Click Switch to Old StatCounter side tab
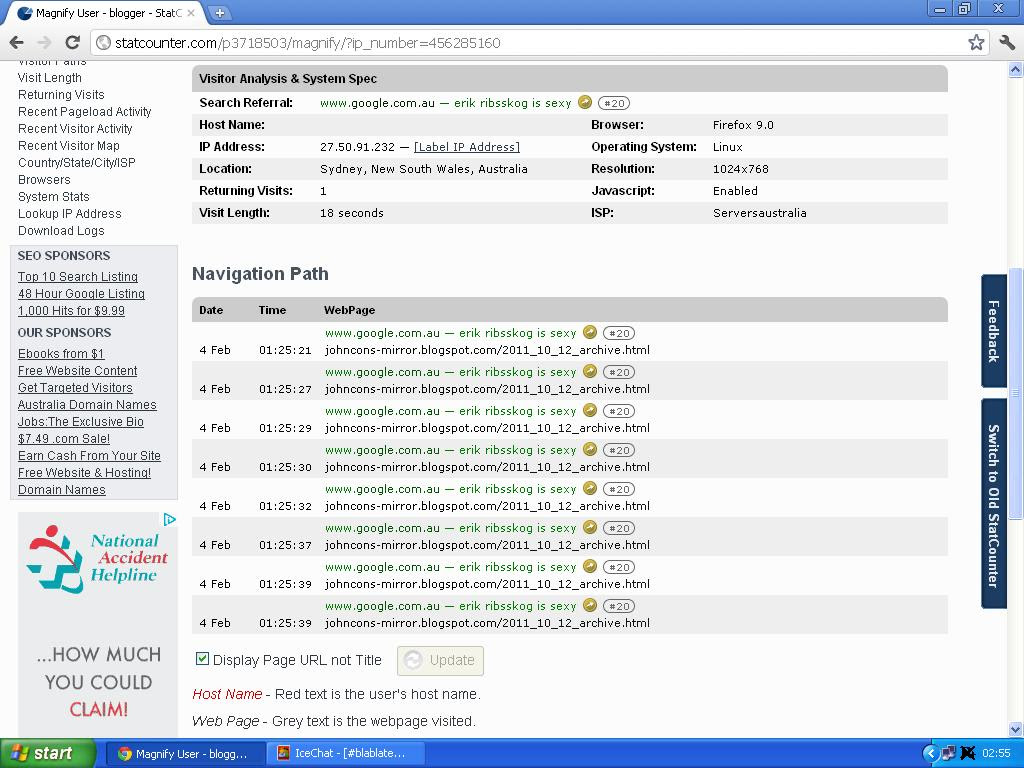 (993, 504)
